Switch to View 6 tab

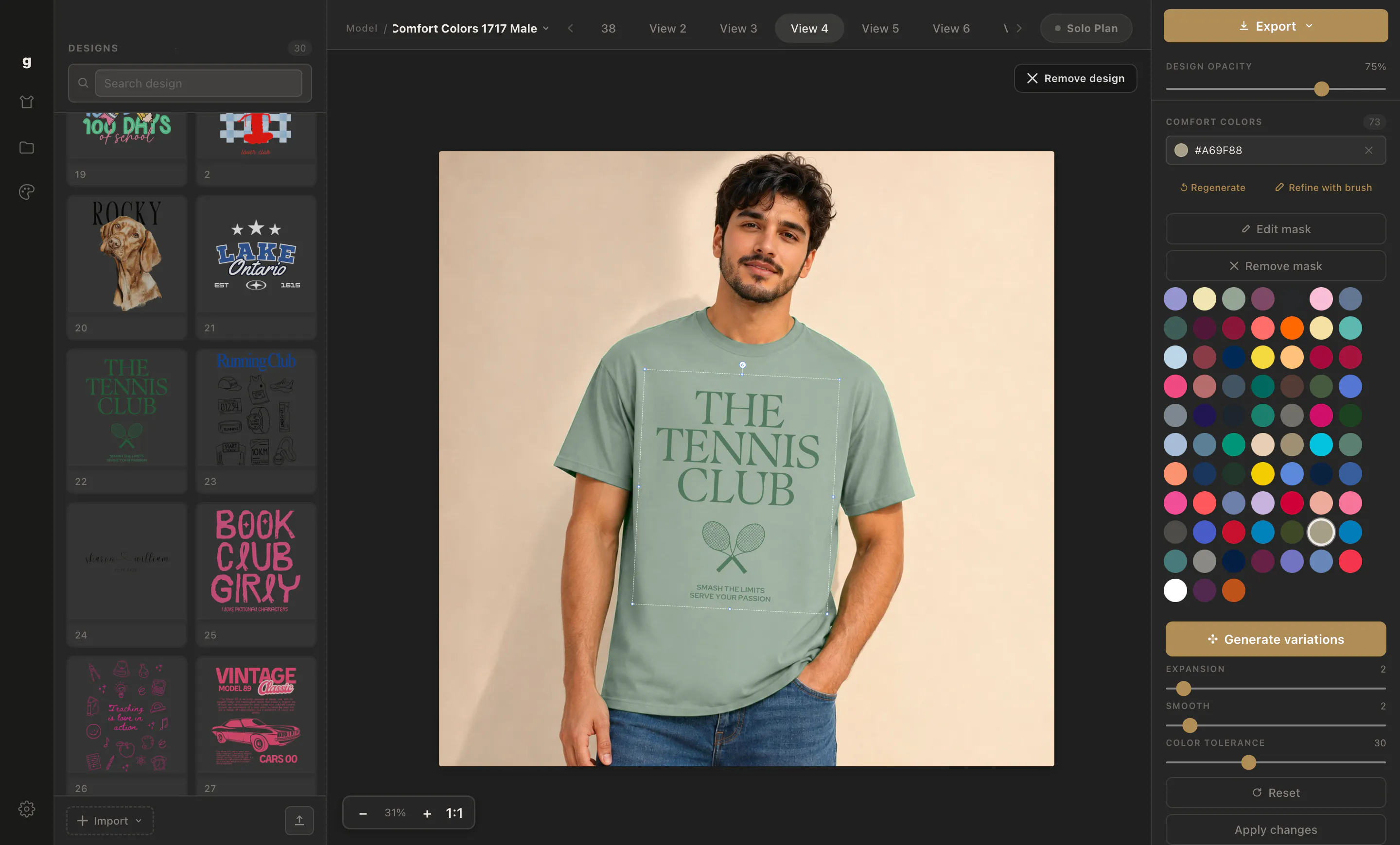point(950,28)
